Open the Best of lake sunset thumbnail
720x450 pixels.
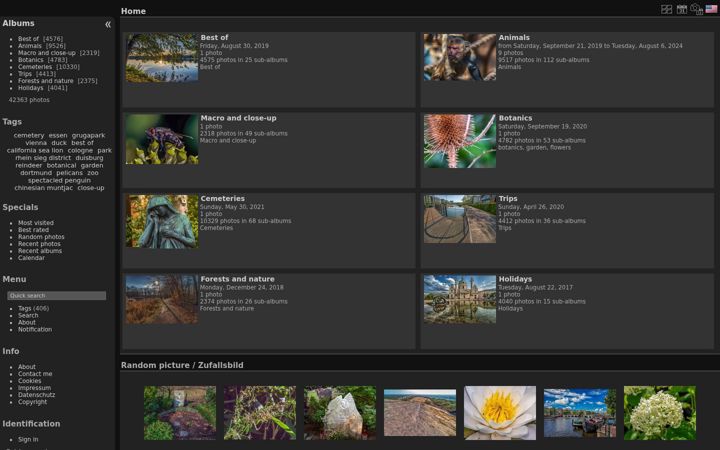pos(162,57)
